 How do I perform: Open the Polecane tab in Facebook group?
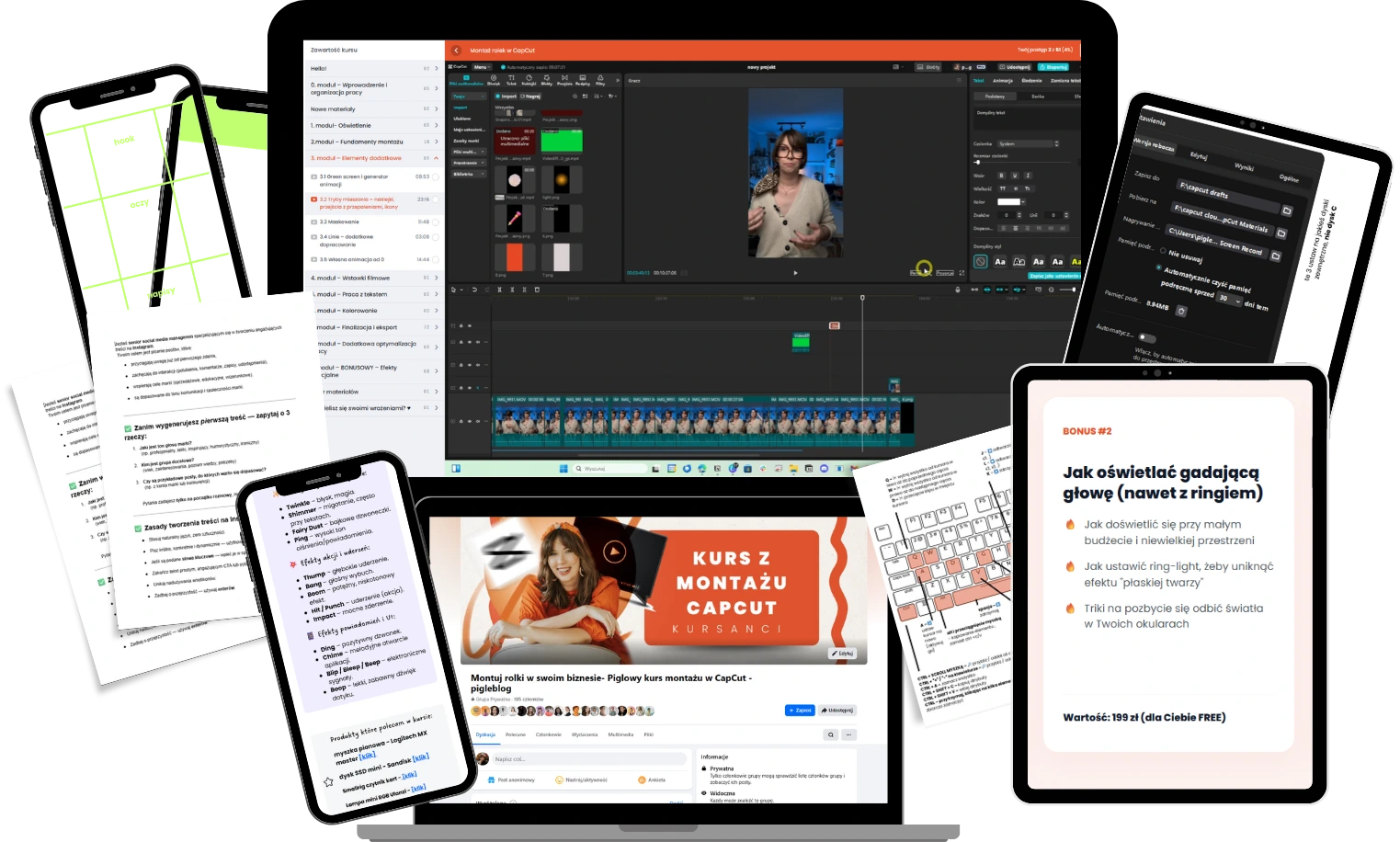click(516, 734)
